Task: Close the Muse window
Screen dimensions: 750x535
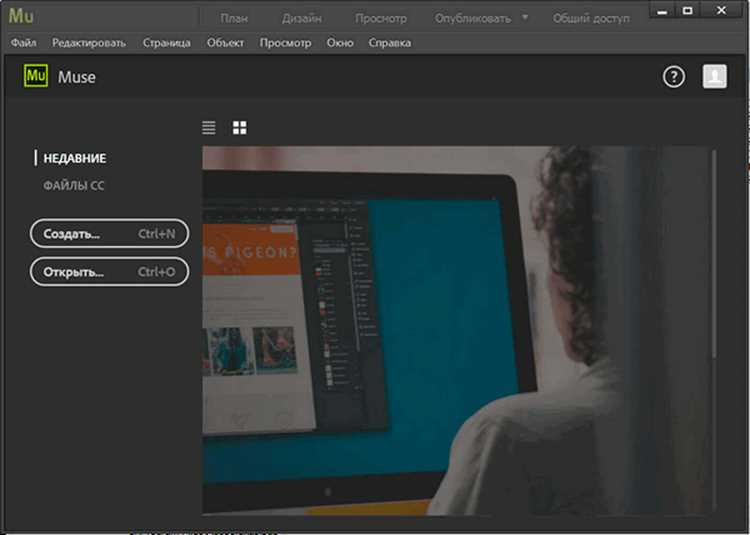Action: point(721,11)
